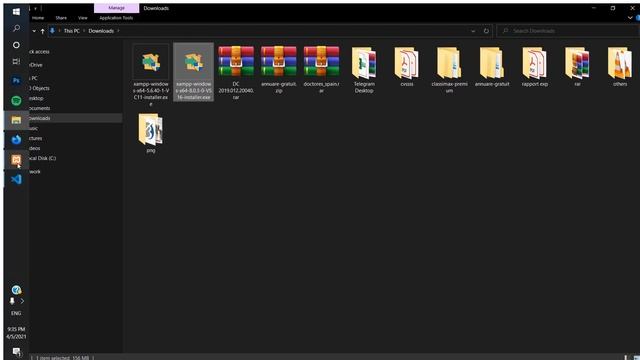Select the others folder with VLC cone
Image resolution: width=640 pixels, height=360 pixels.
620,67
